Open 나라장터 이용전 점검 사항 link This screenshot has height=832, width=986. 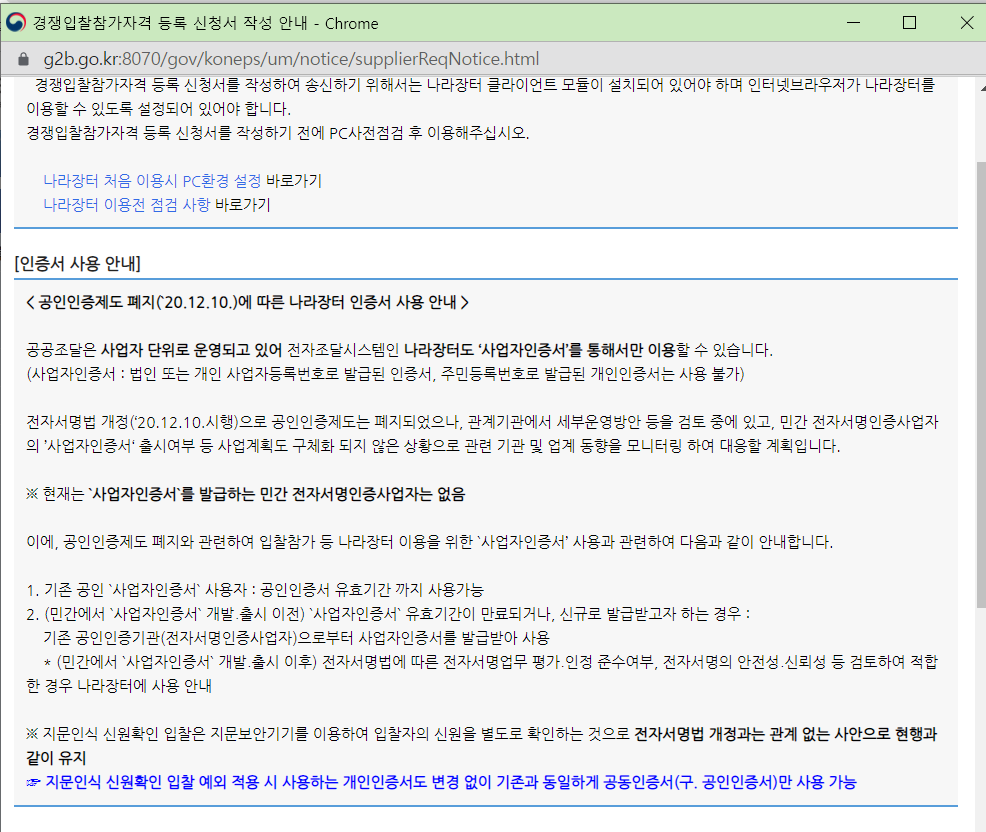click(126, 205)
